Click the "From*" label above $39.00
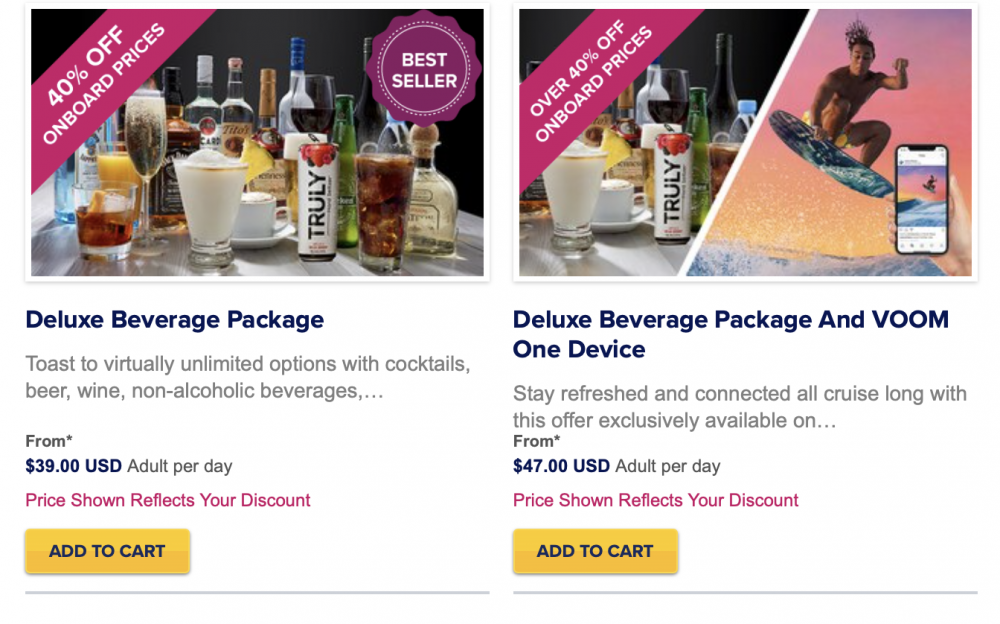1000x624 pixels. coord(49,441)
